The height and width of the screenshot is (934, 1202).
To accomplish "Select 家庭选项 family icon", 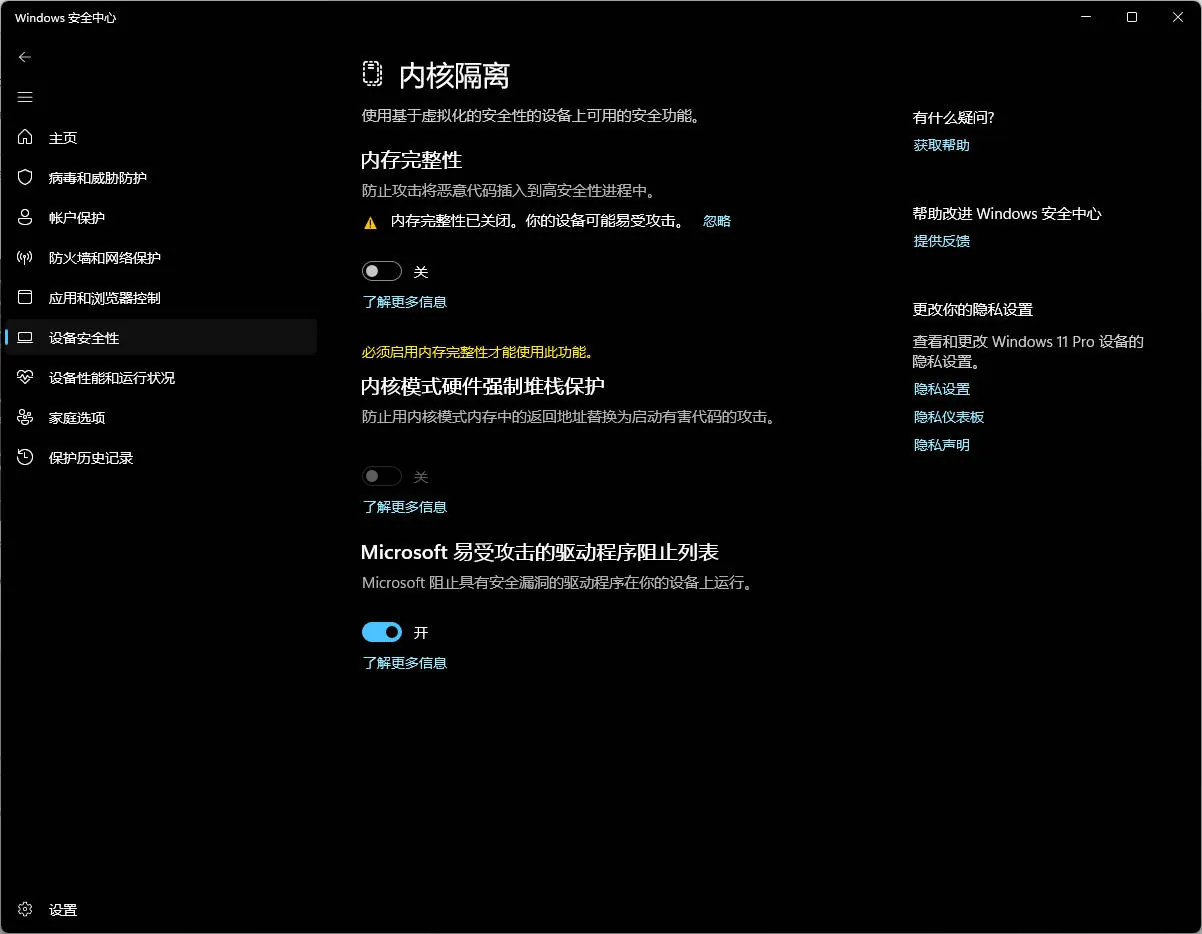I will point(26,418).
